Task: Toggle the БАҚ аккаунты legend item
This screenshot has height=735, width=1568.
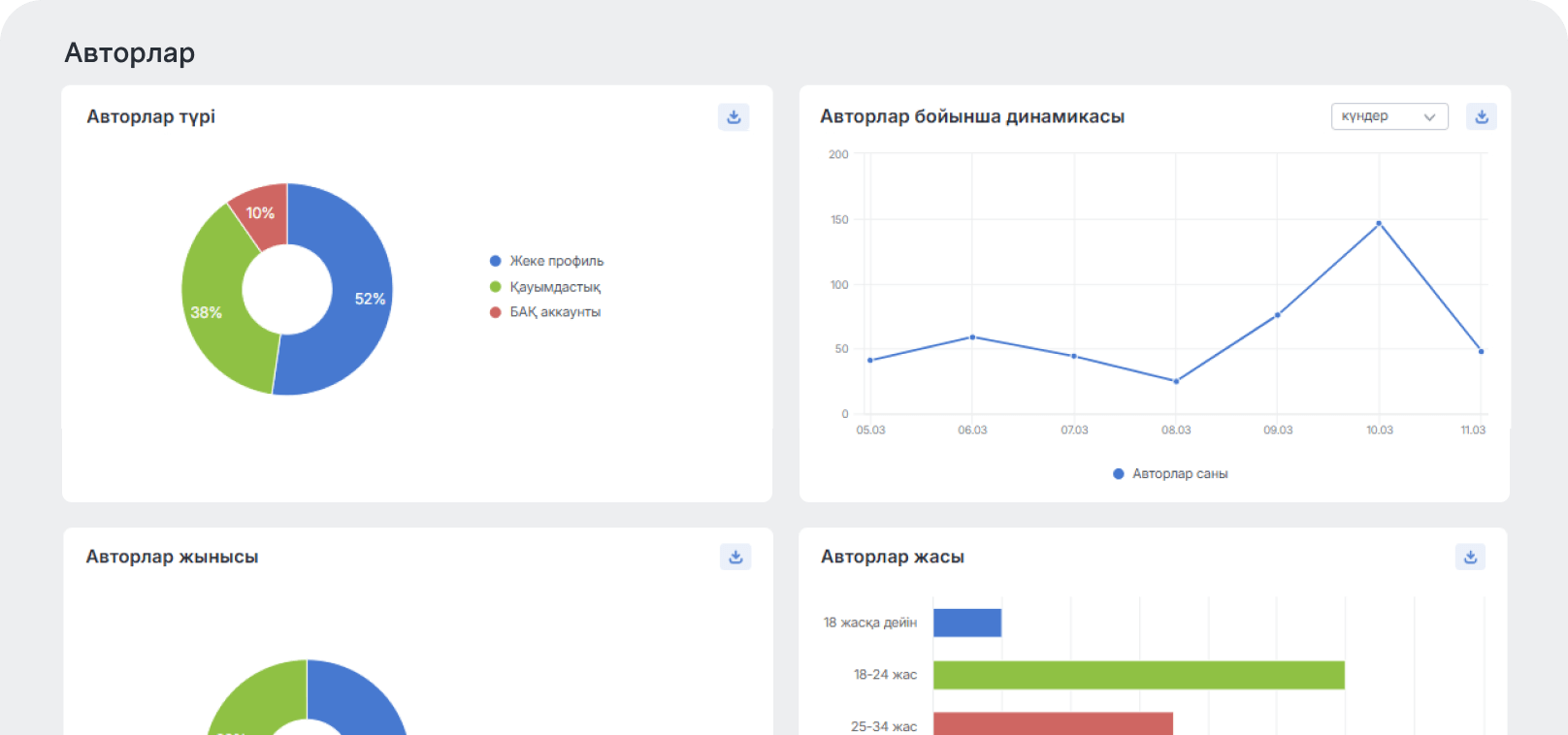Action: point(545,312)
